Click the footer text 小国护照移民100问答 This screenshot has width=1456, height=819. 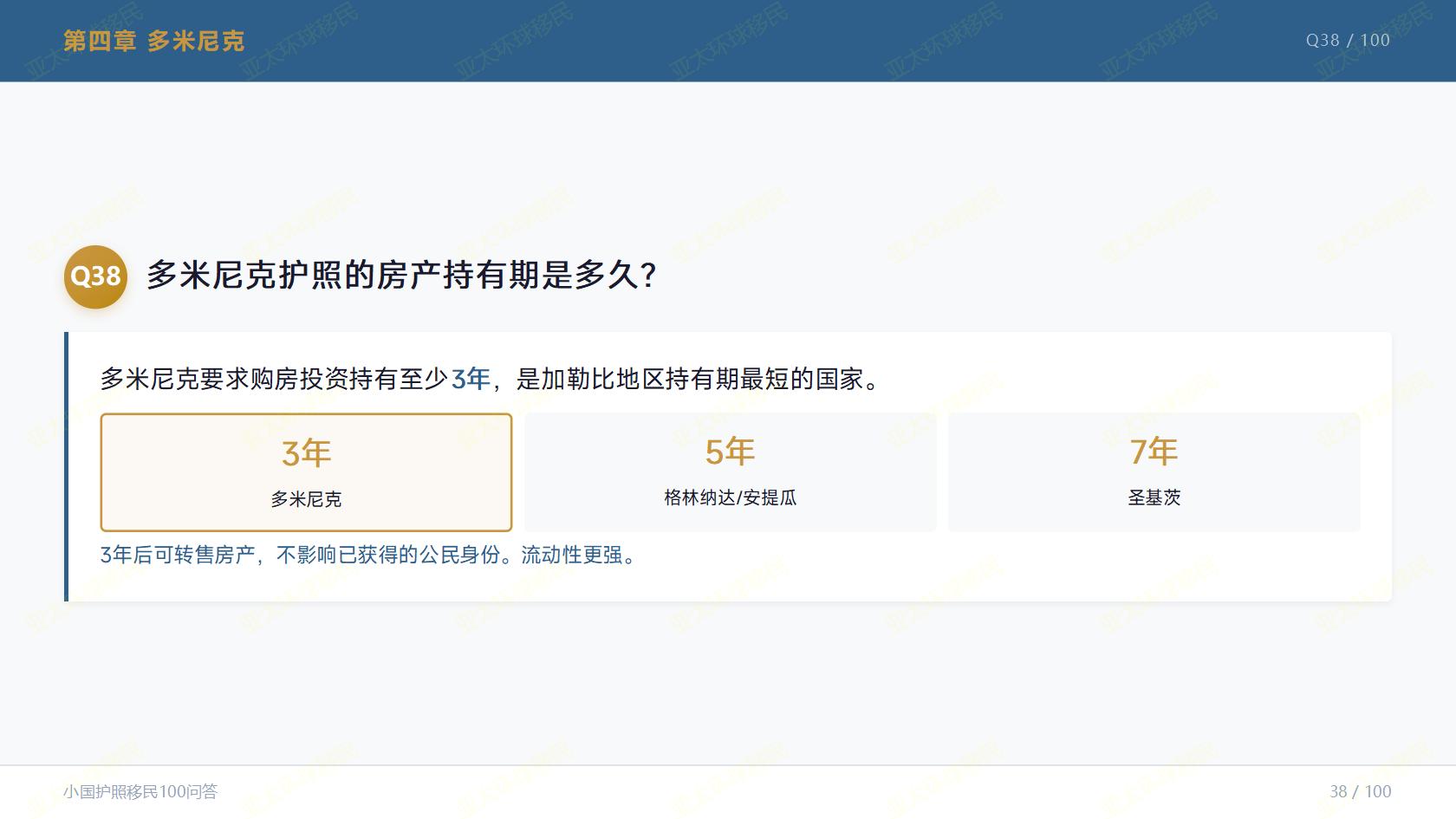tap(140, 791)
